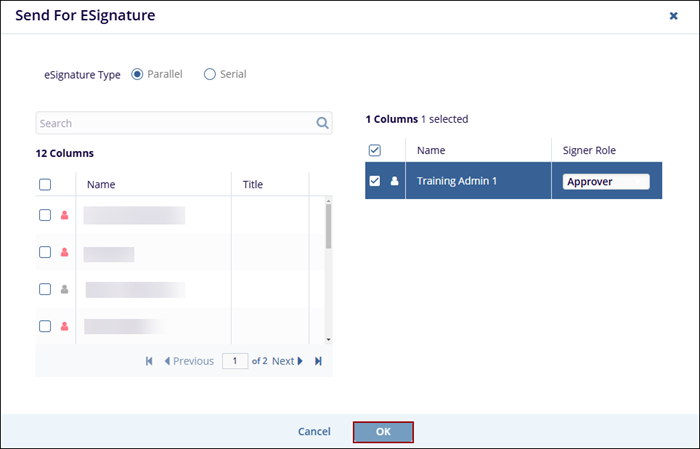
Task: Toggle select-all checkbox in selected signers table
Action: [x=375, y=150]
